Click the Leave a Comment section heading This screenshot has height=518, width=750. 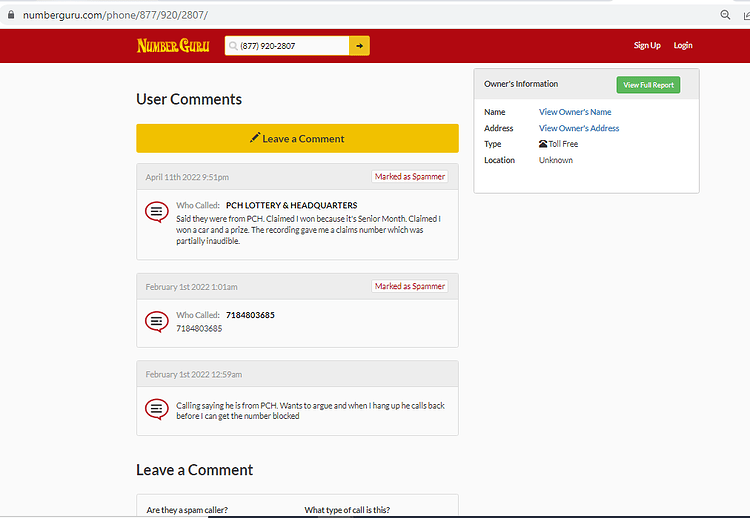coord(194,470)
